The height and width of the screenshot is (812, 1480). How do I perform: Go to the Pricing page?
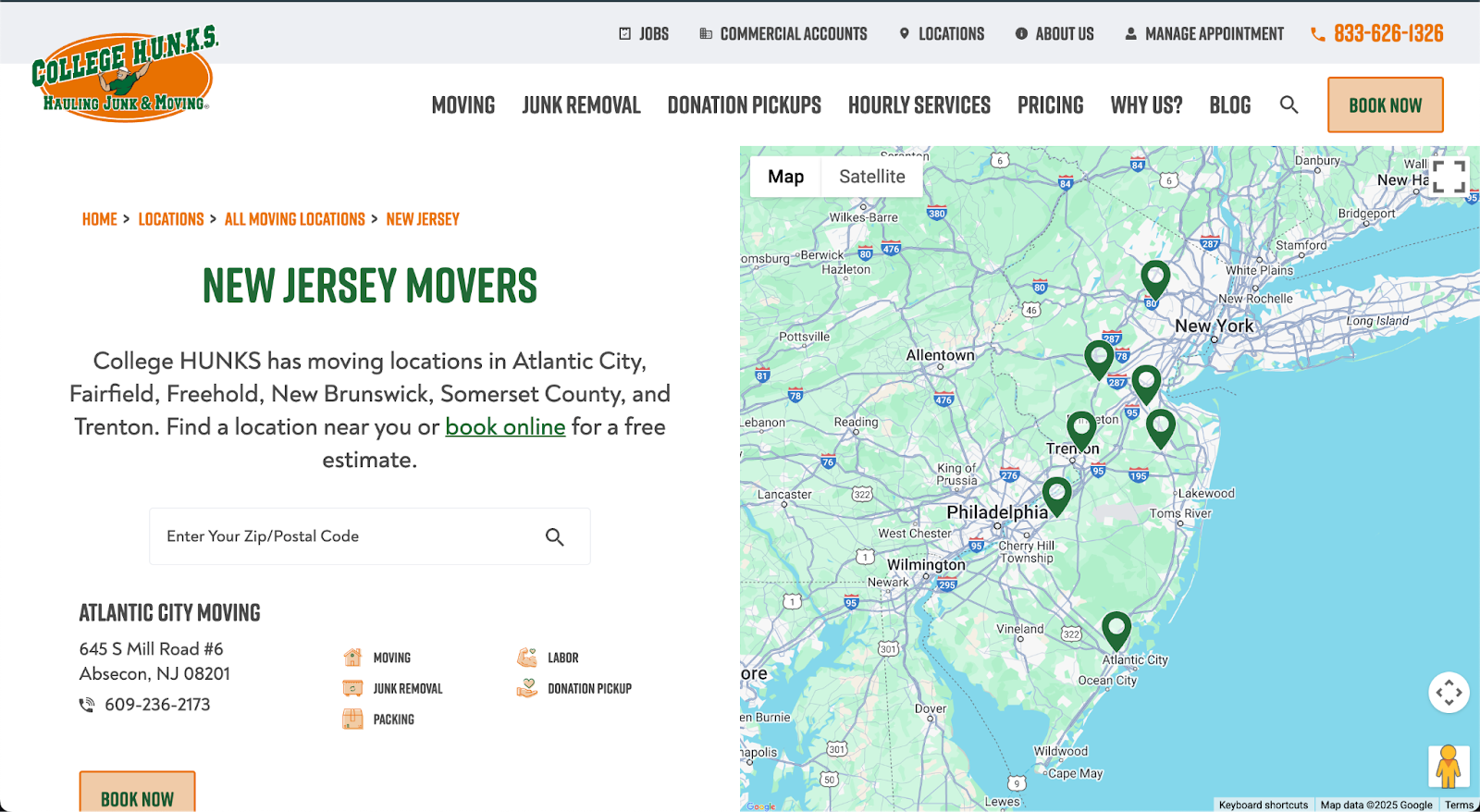(1050, 105)
